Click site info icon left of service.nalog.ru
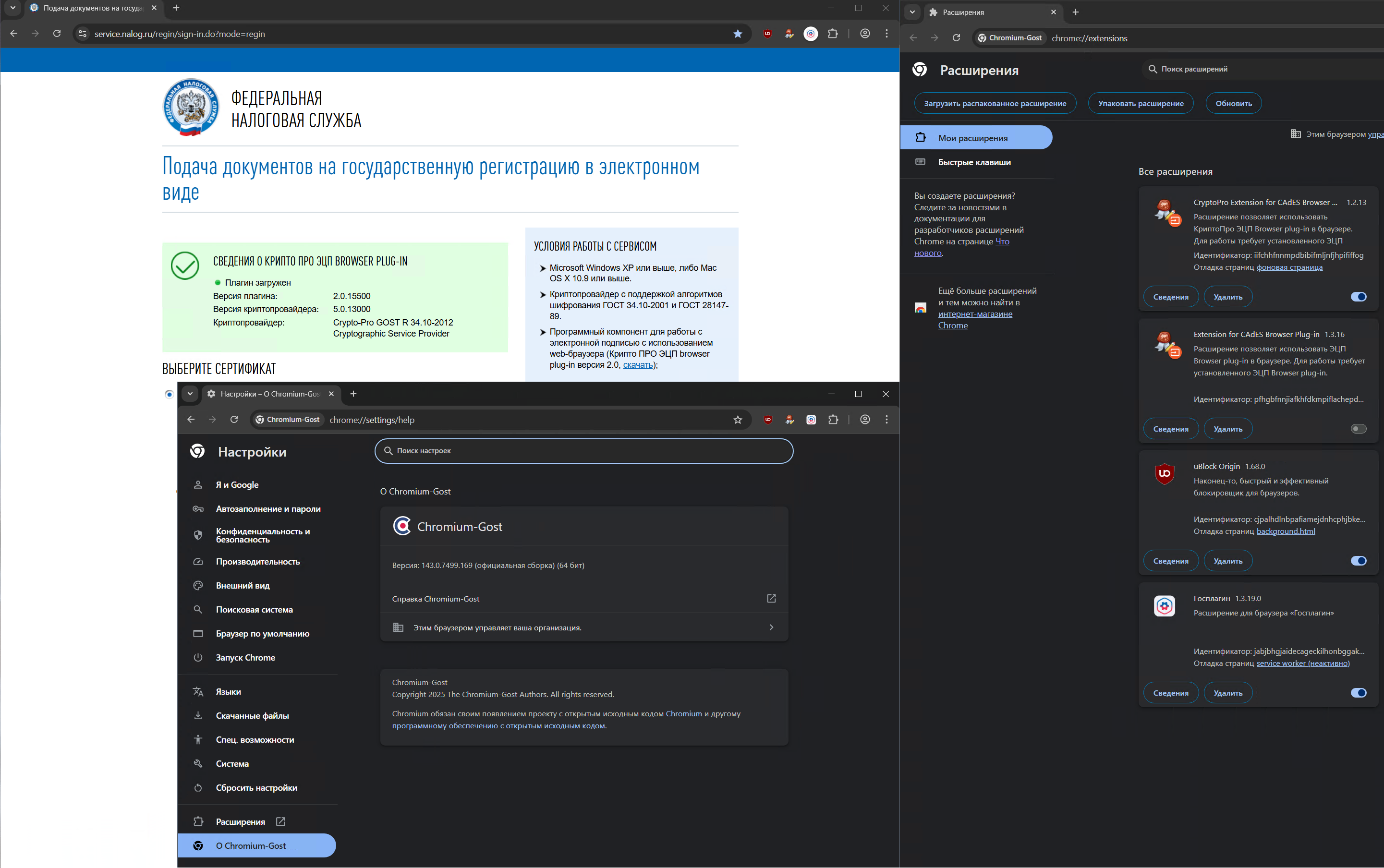Viewport: 1384px width, 868px height. coord(83,34)
